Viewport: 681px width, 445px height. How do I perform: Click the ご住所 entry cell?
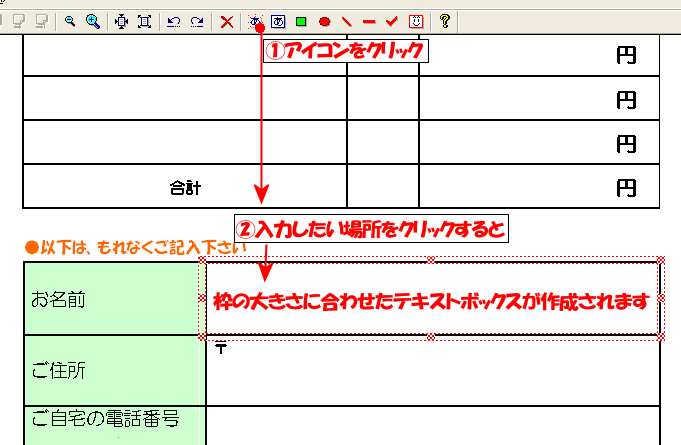[431, 371]
